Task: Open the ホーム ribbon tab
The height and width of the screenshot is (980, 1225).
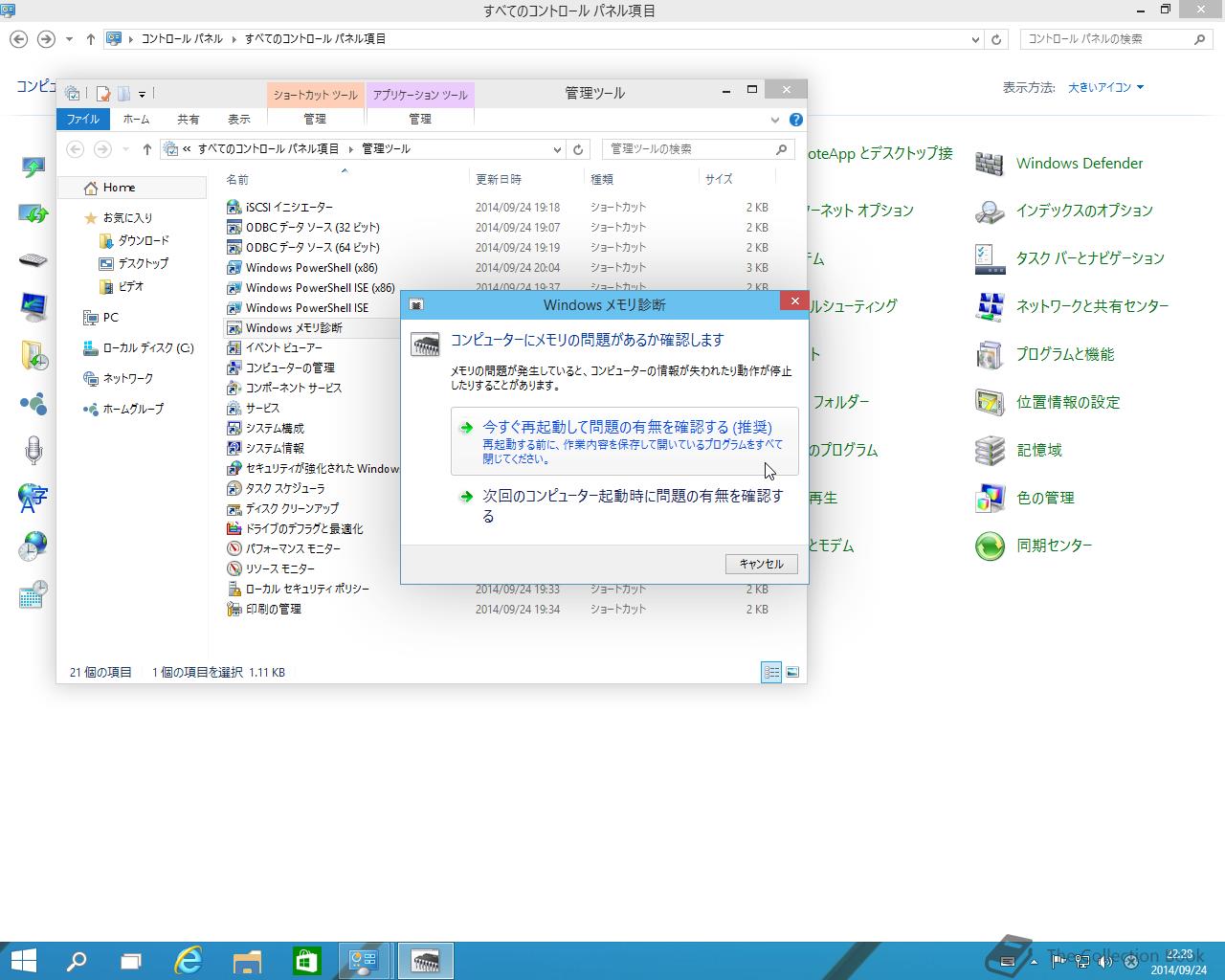Action: click(x=136, y=120)
